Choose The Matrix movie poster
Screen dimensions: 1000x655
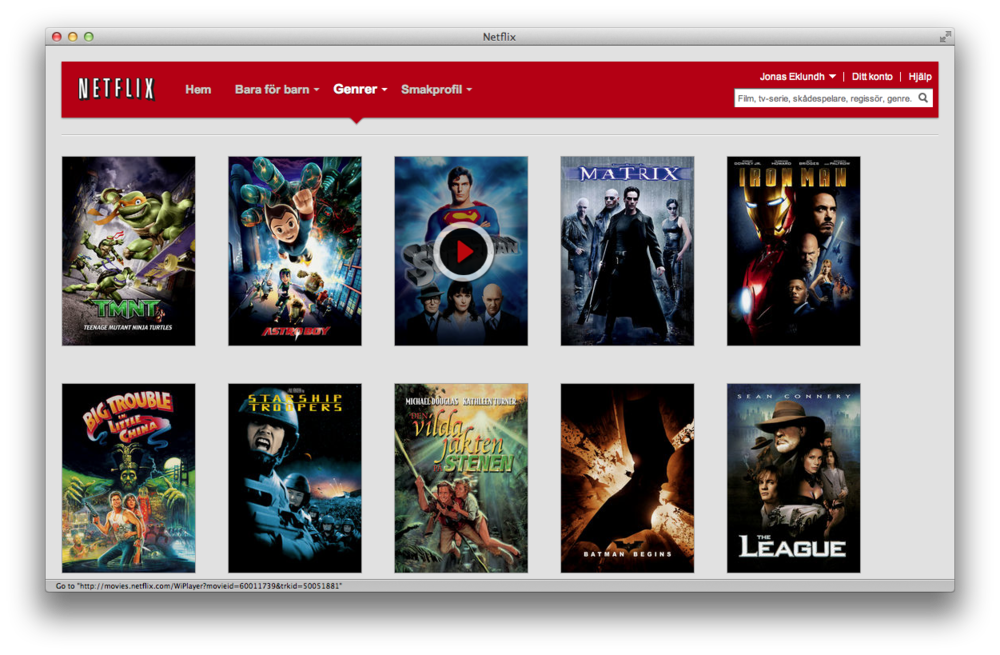click(627, 251)
